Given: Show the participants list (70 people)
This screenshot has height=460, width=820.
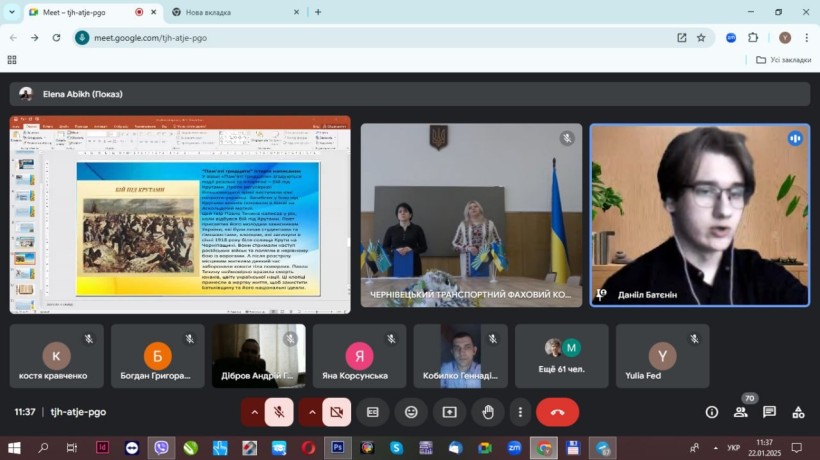Looking at the screenshot, I should tap(741, 412).
